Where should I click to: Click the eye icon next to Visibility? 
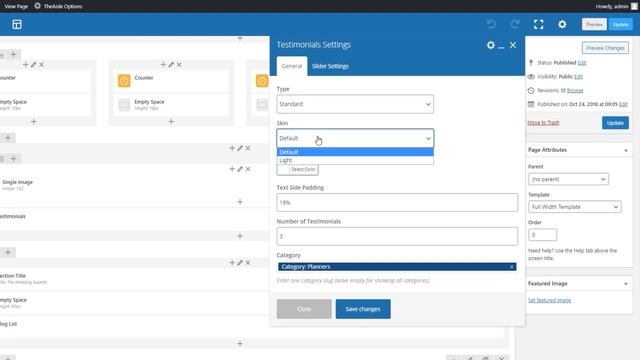click(x=531, y=76)
